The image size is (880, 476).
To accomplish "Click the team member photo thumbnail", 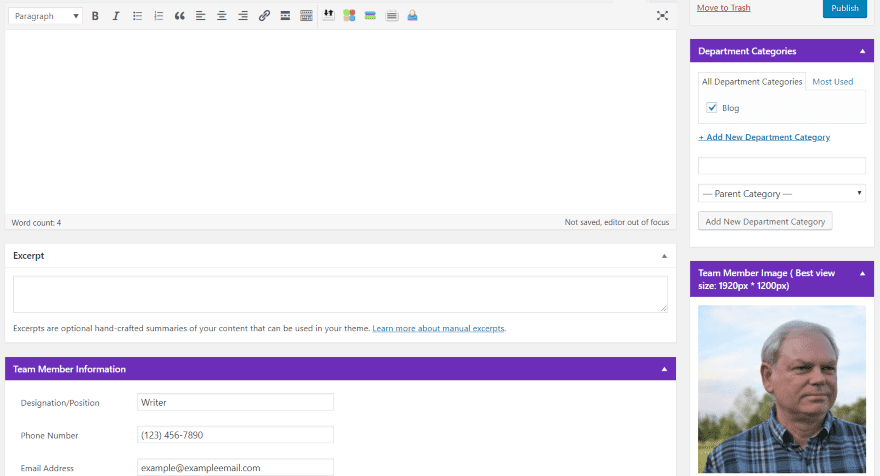I will (782, 389).
